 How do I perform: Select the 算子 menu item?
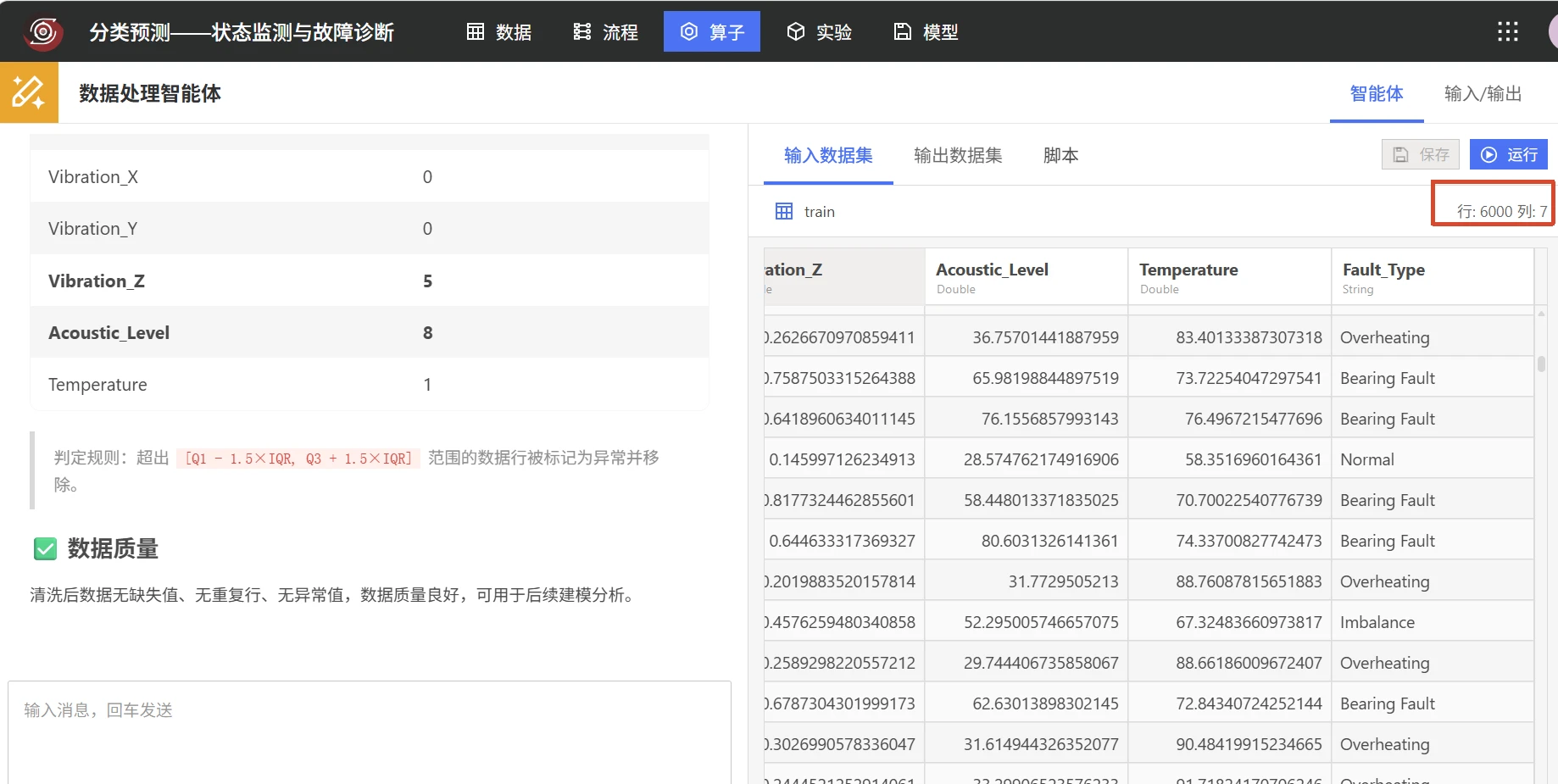coord(712,31)
